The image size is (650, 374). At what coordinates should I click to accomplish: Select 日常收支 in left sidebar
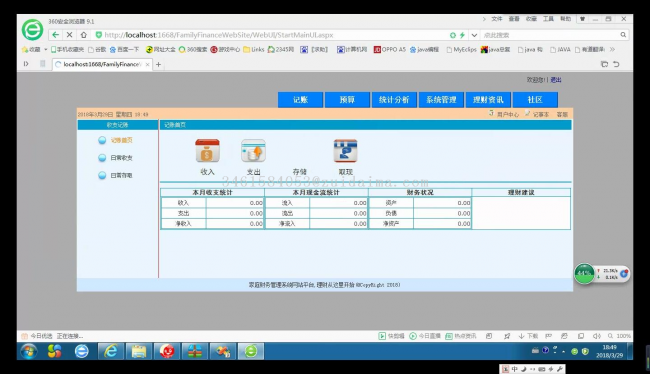(121, 158)
